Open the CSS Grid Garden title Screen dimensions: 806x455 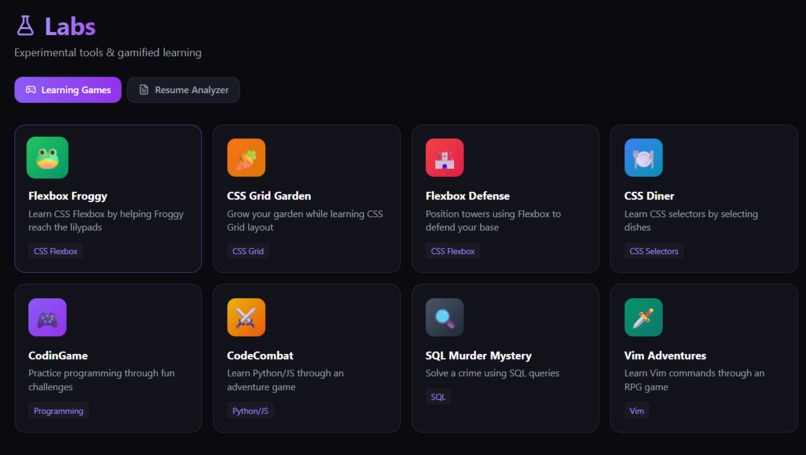pos(269,196)
